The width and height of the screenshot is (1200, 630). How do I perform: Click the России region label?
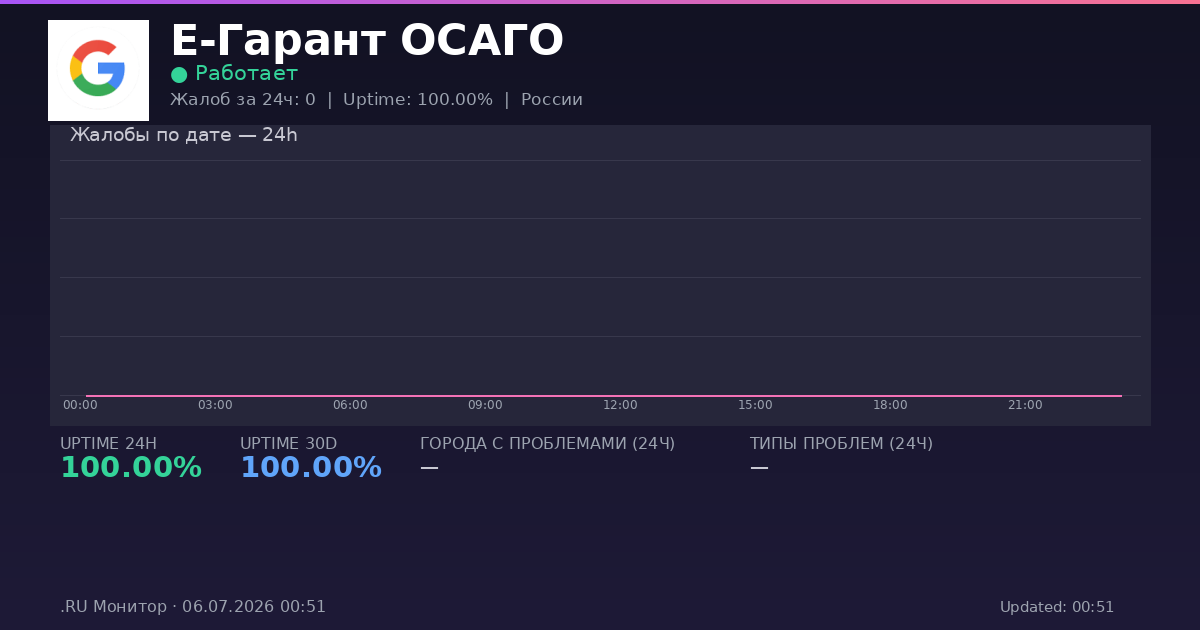click(x=552, y=100)
